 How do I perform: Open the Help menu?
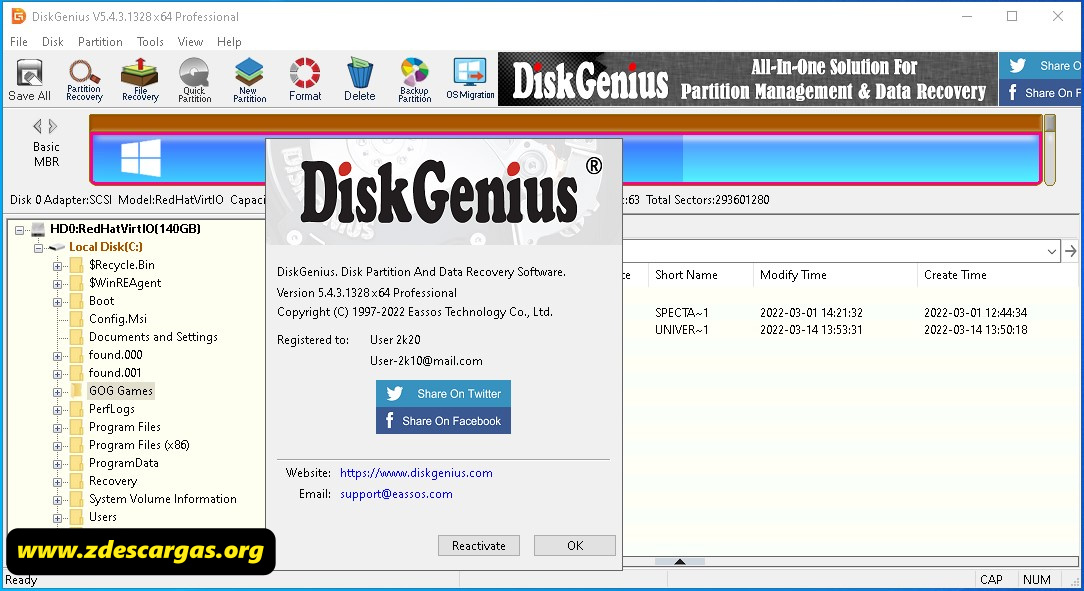229,41
